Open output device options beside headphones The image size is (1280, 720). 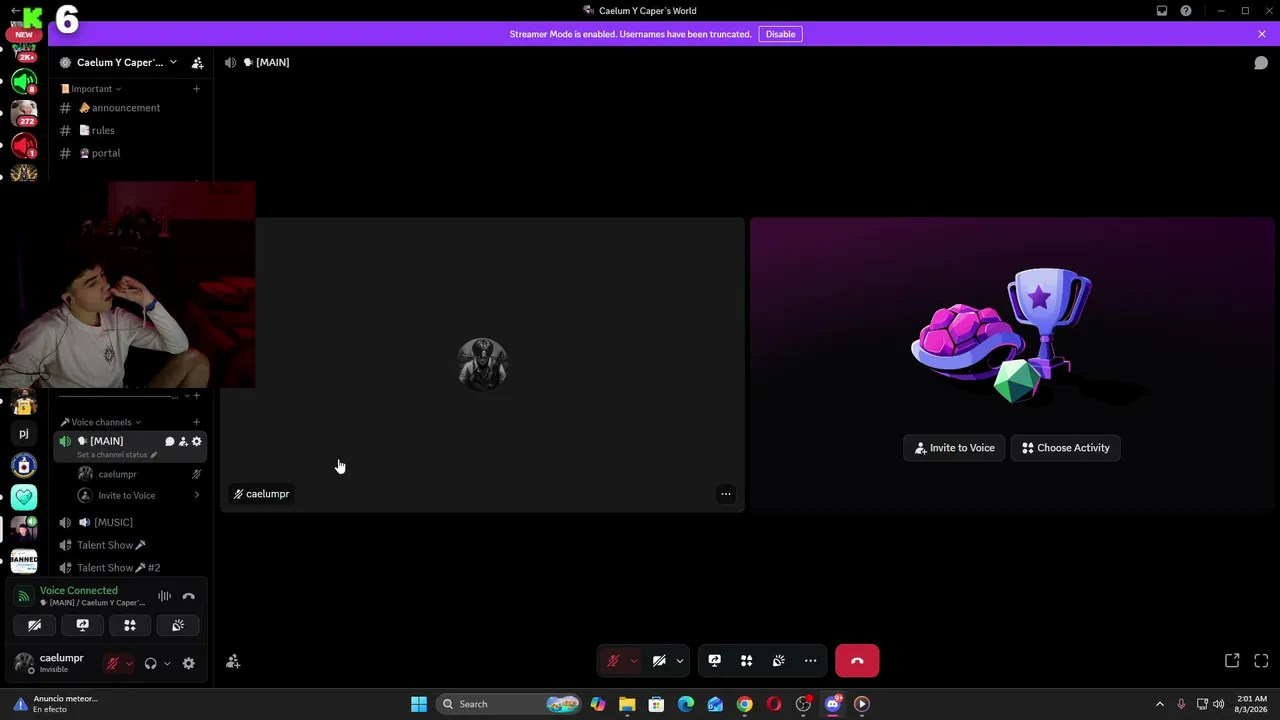[x=167, y=663]
